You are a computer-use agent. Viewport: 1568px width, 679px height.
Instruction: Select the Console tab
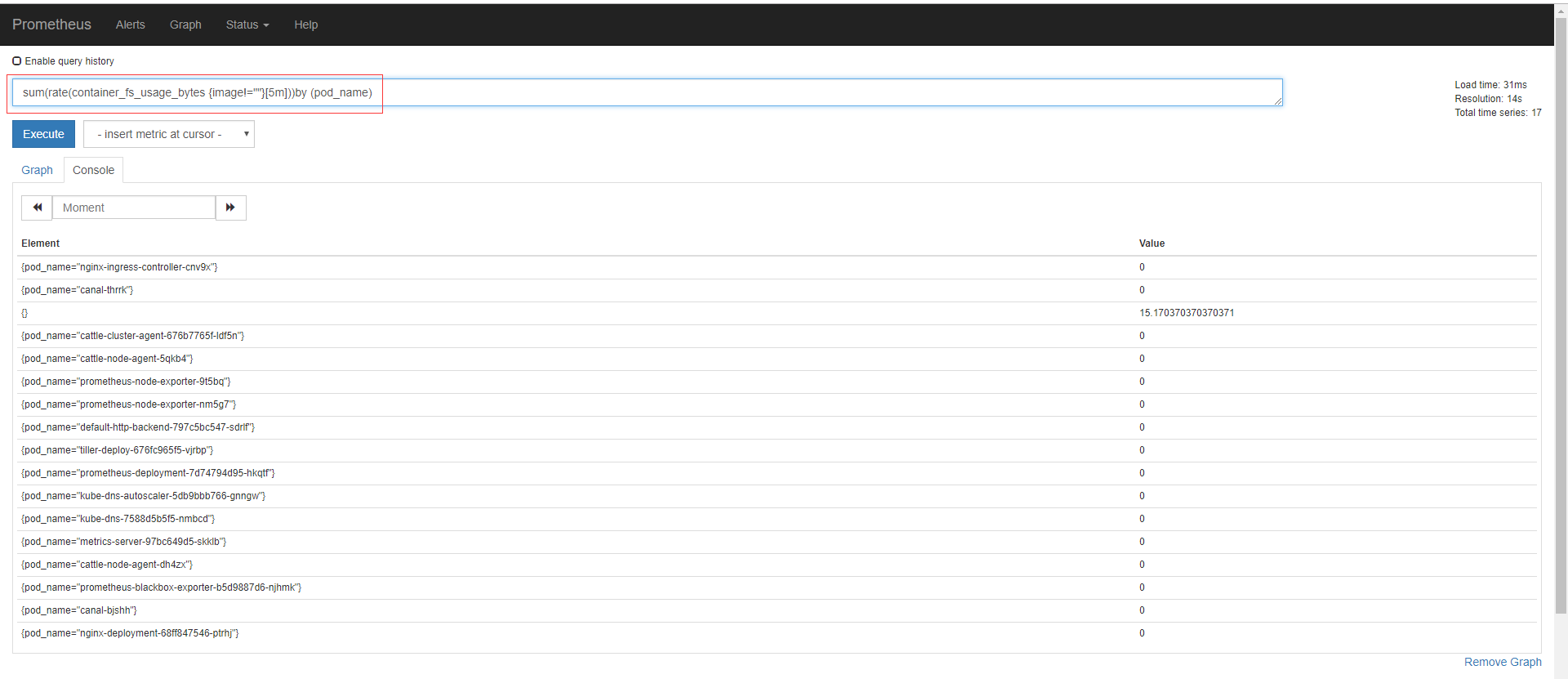[92, 170]
